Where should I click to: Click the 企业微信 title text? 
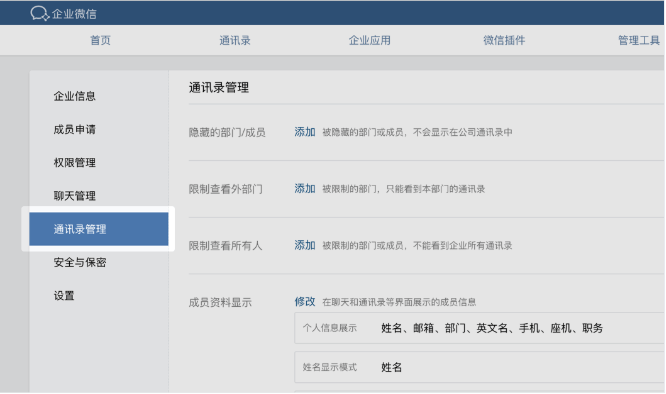pyautogui.click(x=74, y=14)
